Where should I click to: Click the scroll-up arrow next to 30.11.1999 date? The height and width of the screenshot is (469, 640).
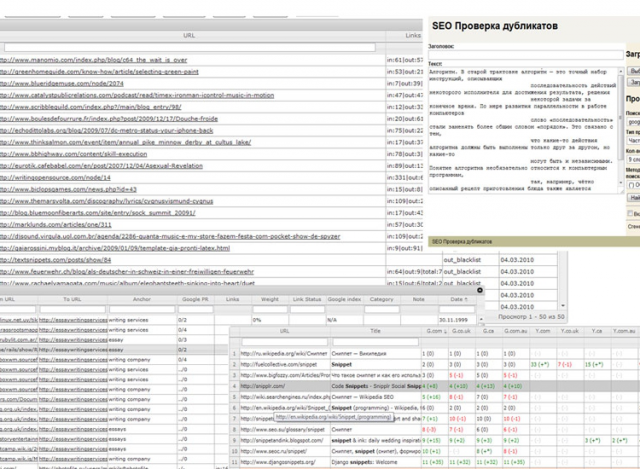[x=481, y=319]
